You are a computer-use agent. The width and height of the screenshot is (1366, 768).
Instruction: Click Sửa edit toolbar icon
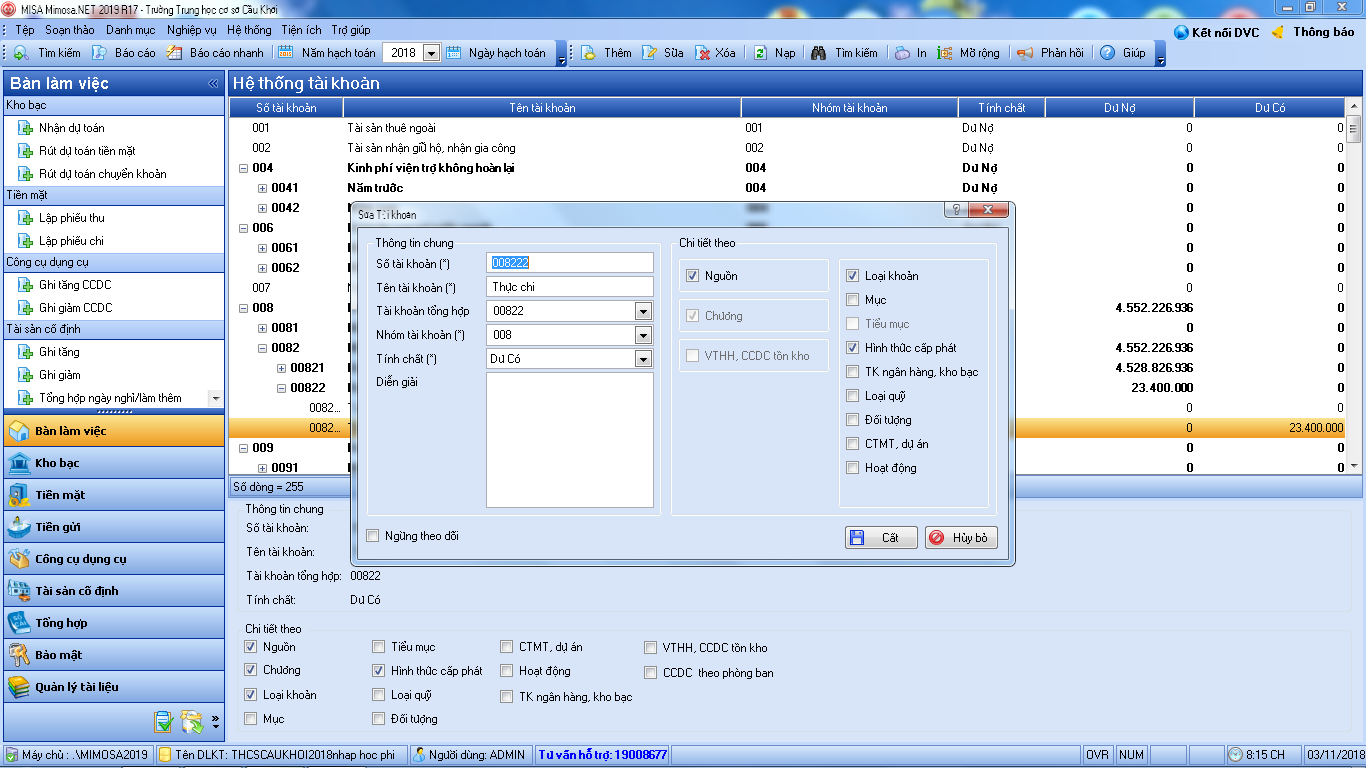click(x=650, y=53)
